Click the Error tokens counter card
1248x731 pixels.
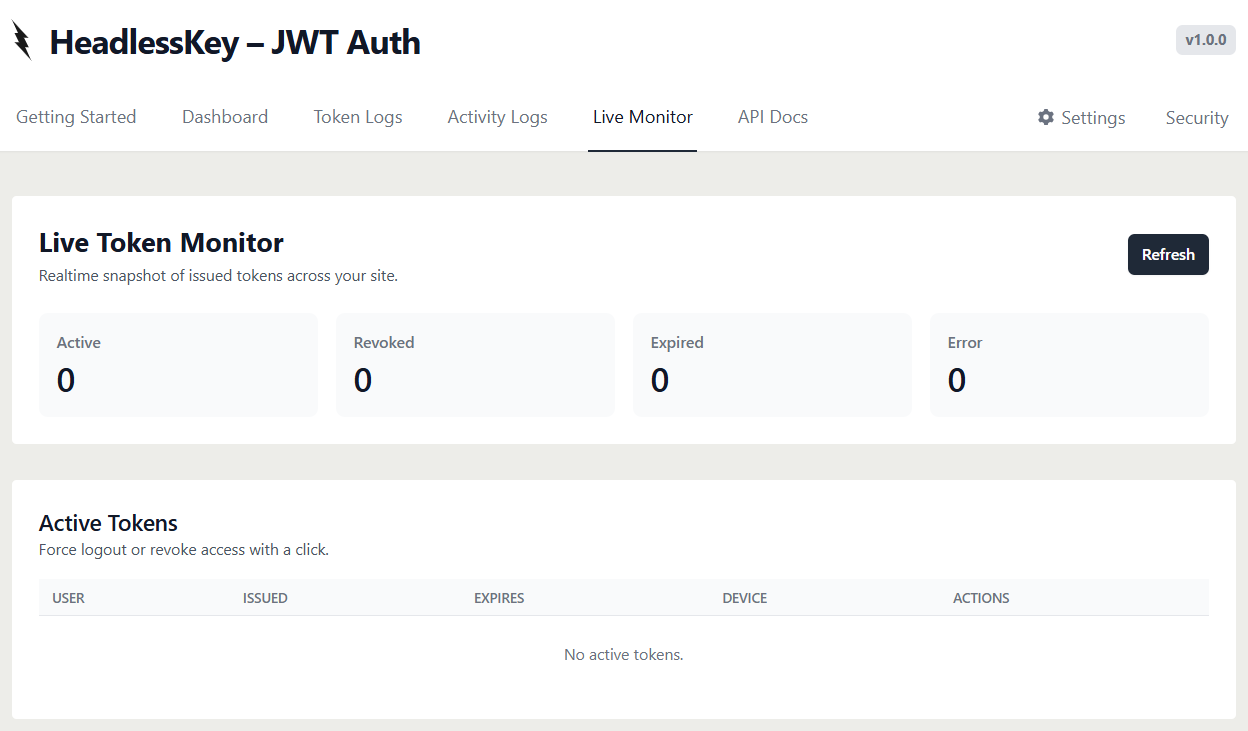point(1069,364)
